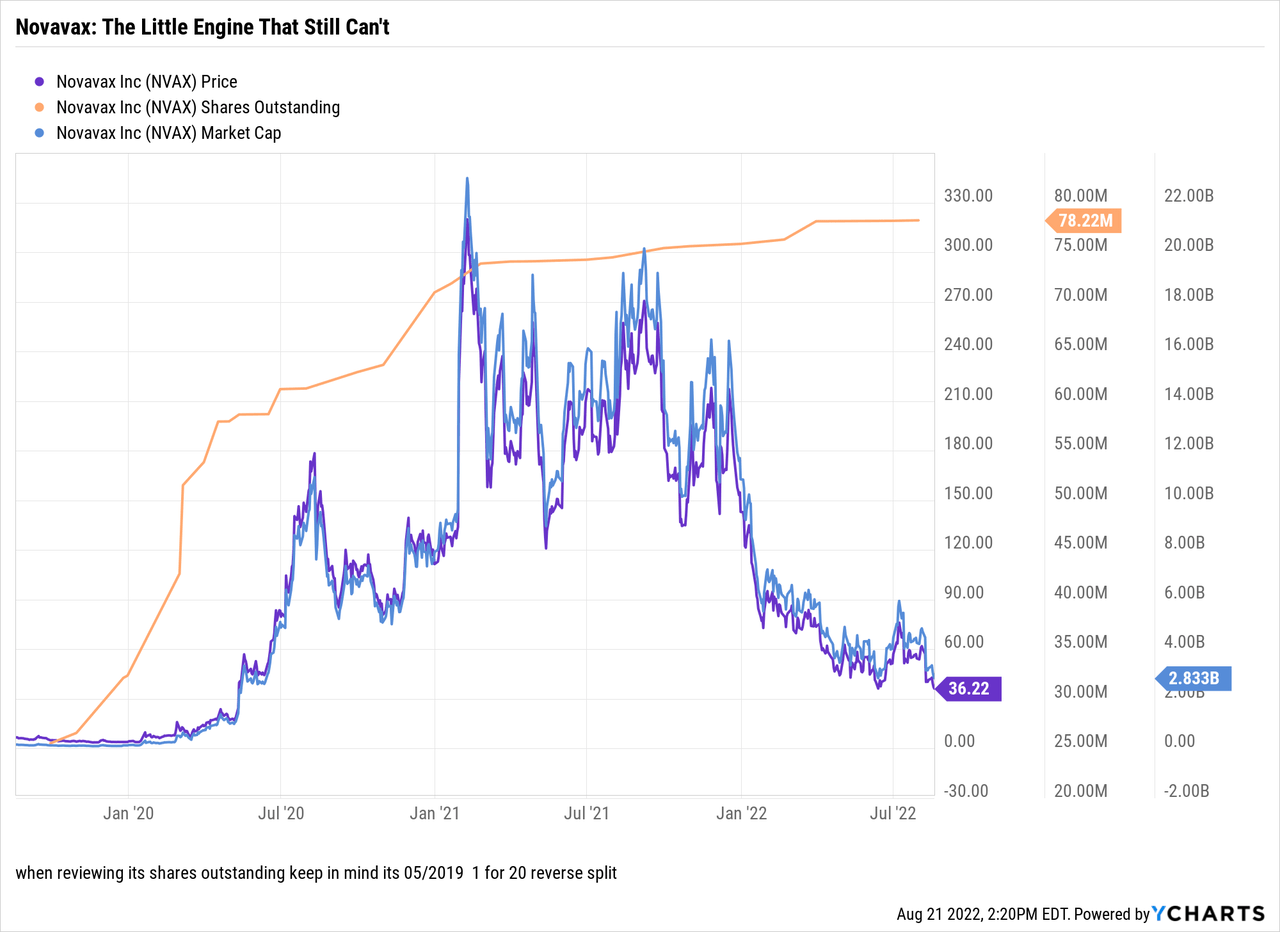Viewport: 1280px width, 932px height.
Task: Click the 60.00M shares axis value
Action: pos(1083,394)
